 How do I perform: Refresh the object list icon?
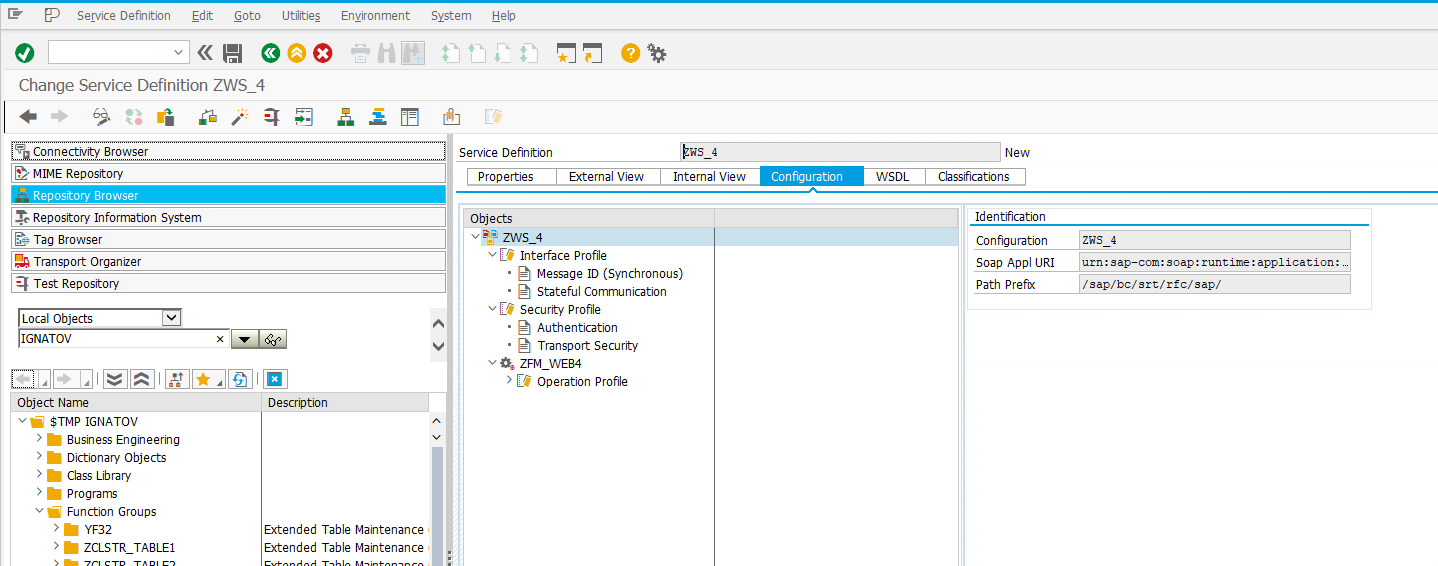[239, 379]
